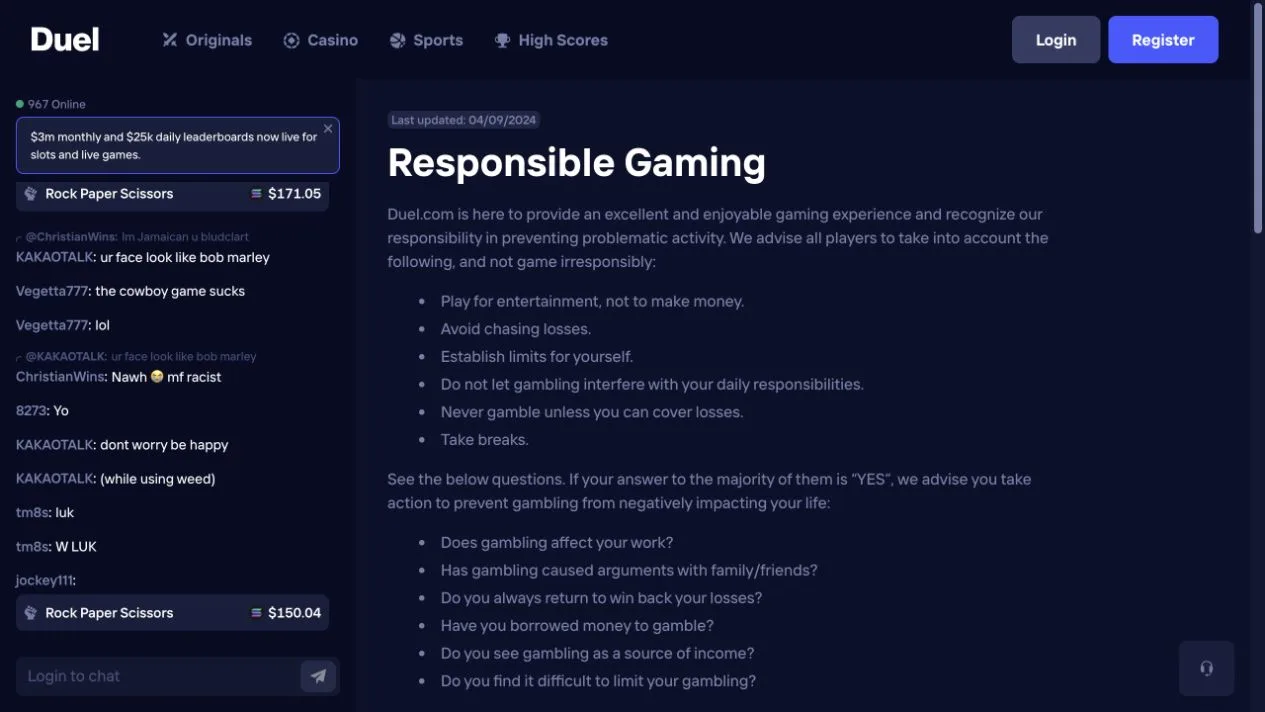Open the support headset button
Image resolution: width=1265 pixels, height=712 pixels.
pos(1207,668)
